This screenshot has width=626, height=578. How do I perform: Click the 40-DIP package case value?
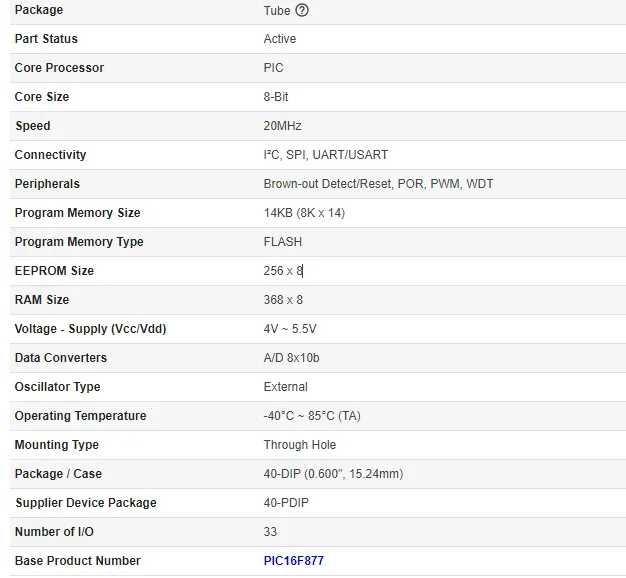(x=333, y=474)
